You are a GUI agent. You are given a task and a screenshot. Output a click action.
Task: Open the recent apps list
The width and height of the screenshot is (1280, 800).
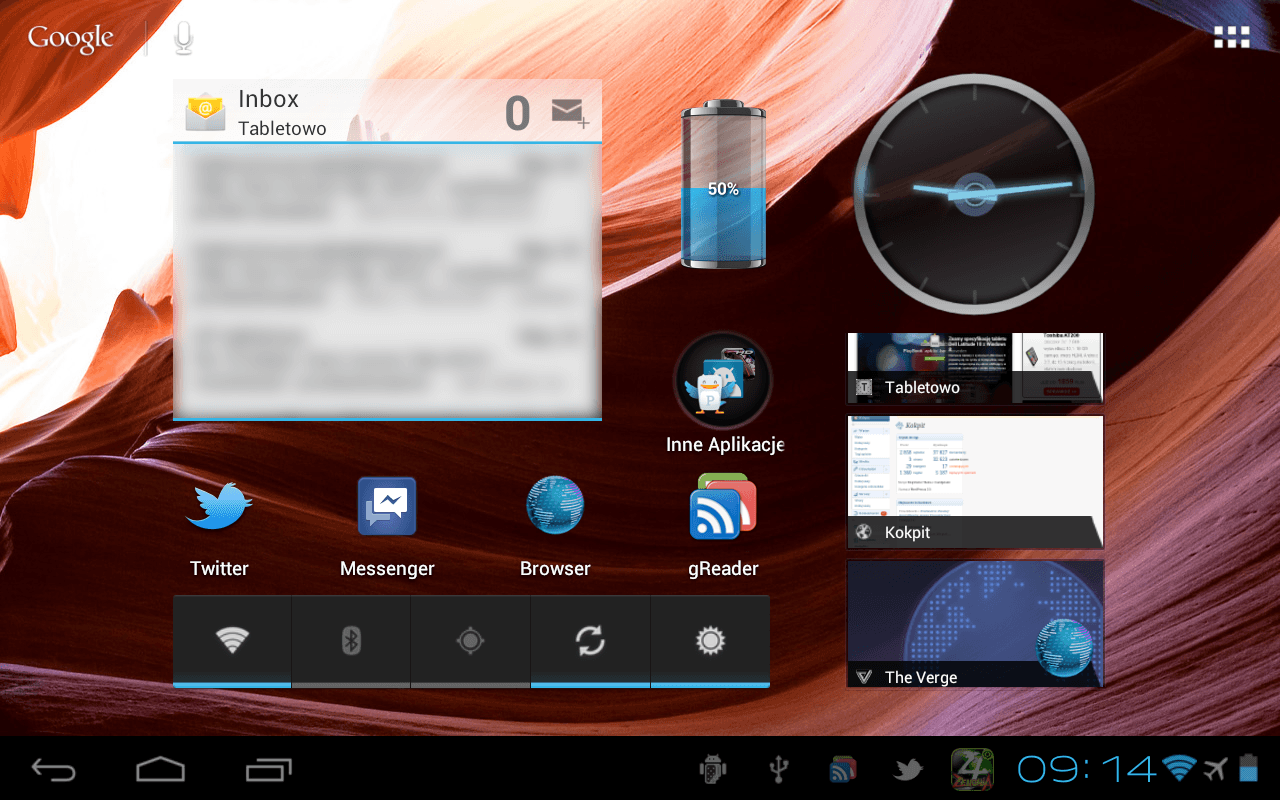point(268,769)
